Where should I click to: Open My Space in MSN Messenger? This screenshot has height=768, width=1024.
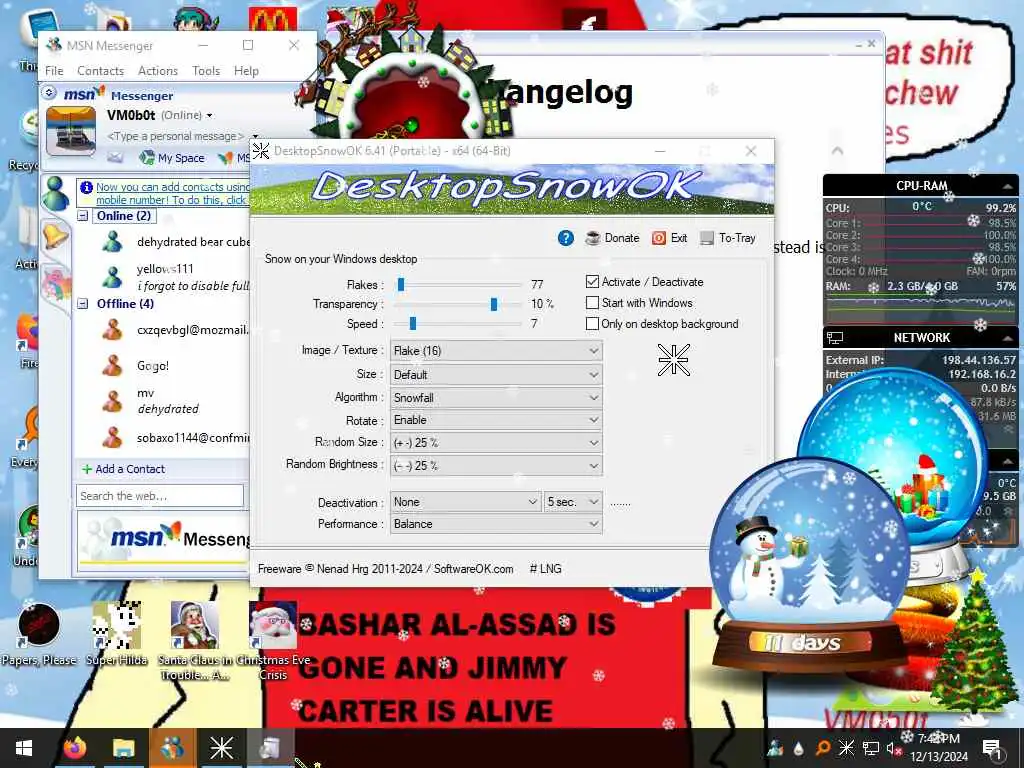tap(173, 157)
